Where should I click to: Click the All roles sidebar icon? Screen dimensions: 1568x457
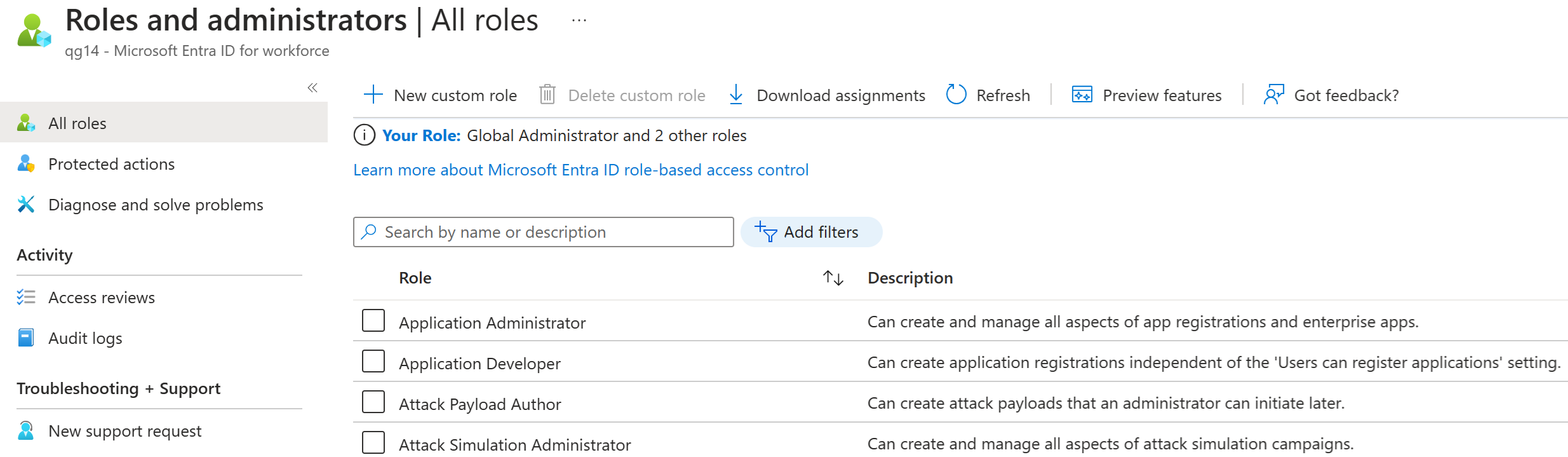[x=26, y=123]
